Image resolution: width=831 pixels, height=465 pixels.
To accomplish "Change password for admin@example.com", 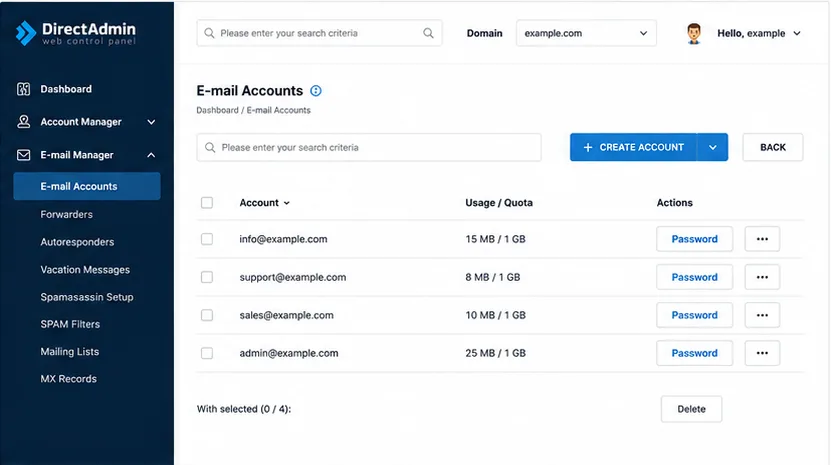I will coord(694,353).
